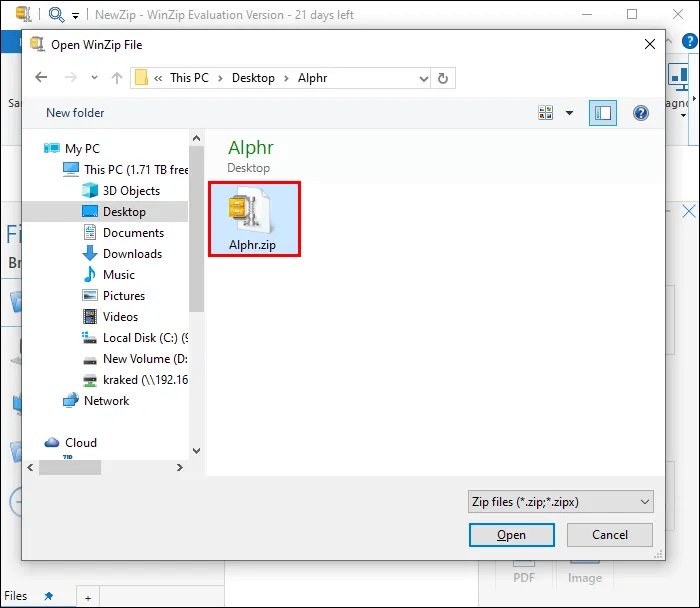Click WinZip app icon in title bar
Image resolution: width=700 pixels, height=608 pixels.
pos(23,14)
